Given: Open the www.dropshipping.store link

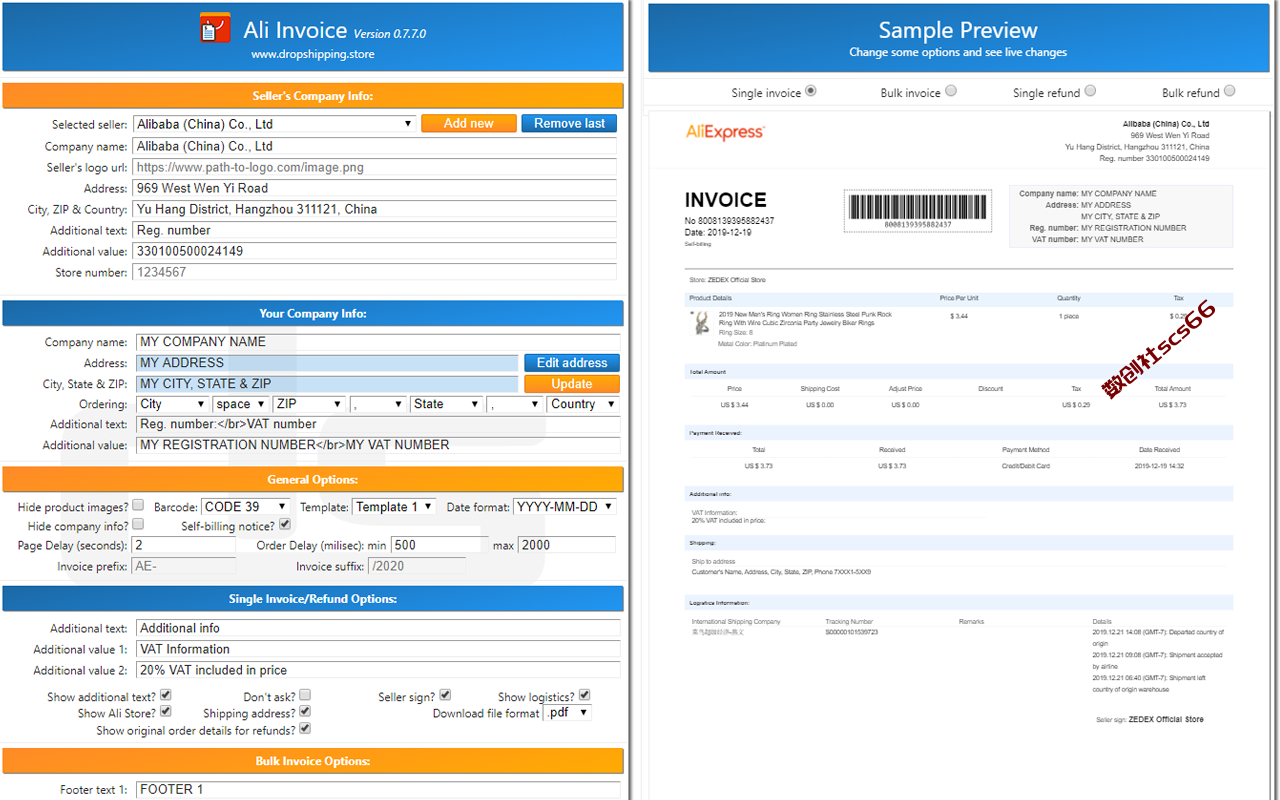Looking at the screenshot, I should (x=312, y=55).
